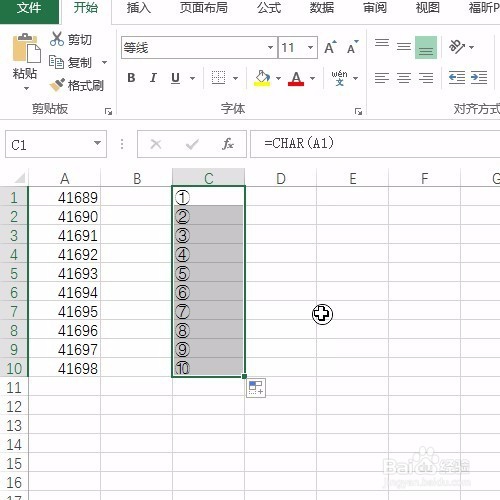Expand the fill color dropdown arrow

(x=278, y=78)
